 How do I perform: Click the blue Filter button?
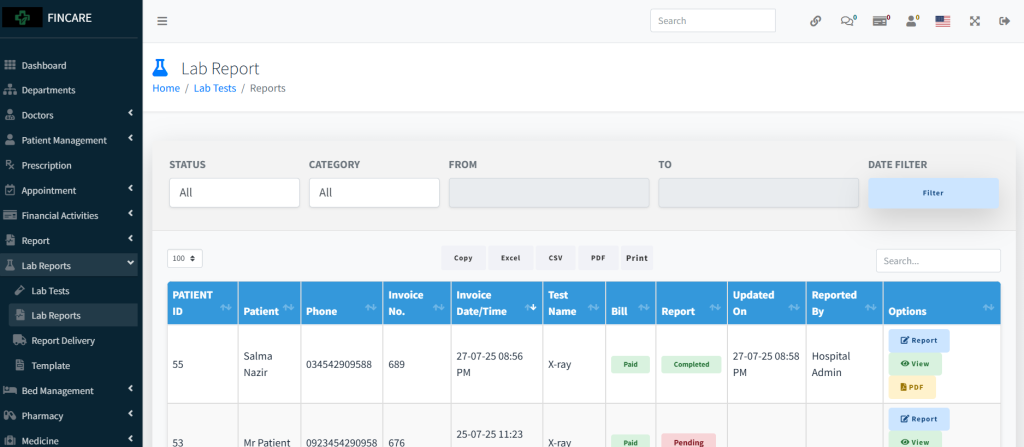tap(933, 193)
